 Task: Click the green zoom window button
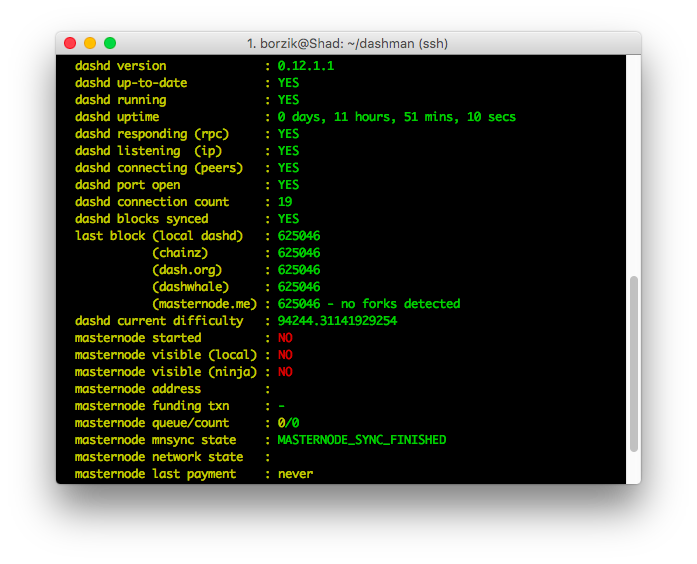click(110, 43)
